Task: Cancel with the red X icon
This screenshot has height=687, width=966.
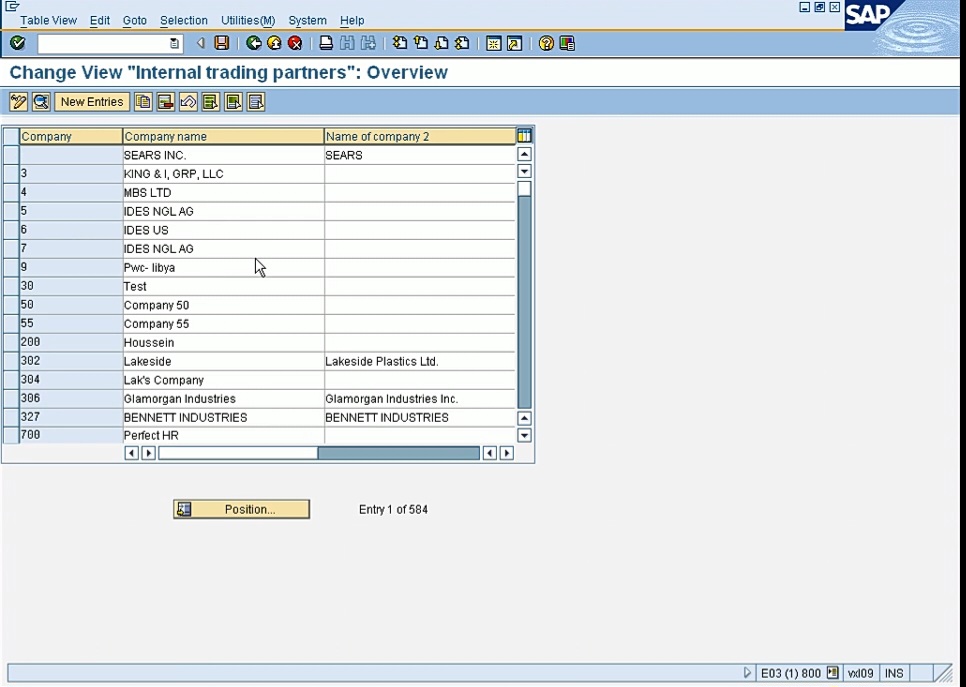Action: point(296,43)
